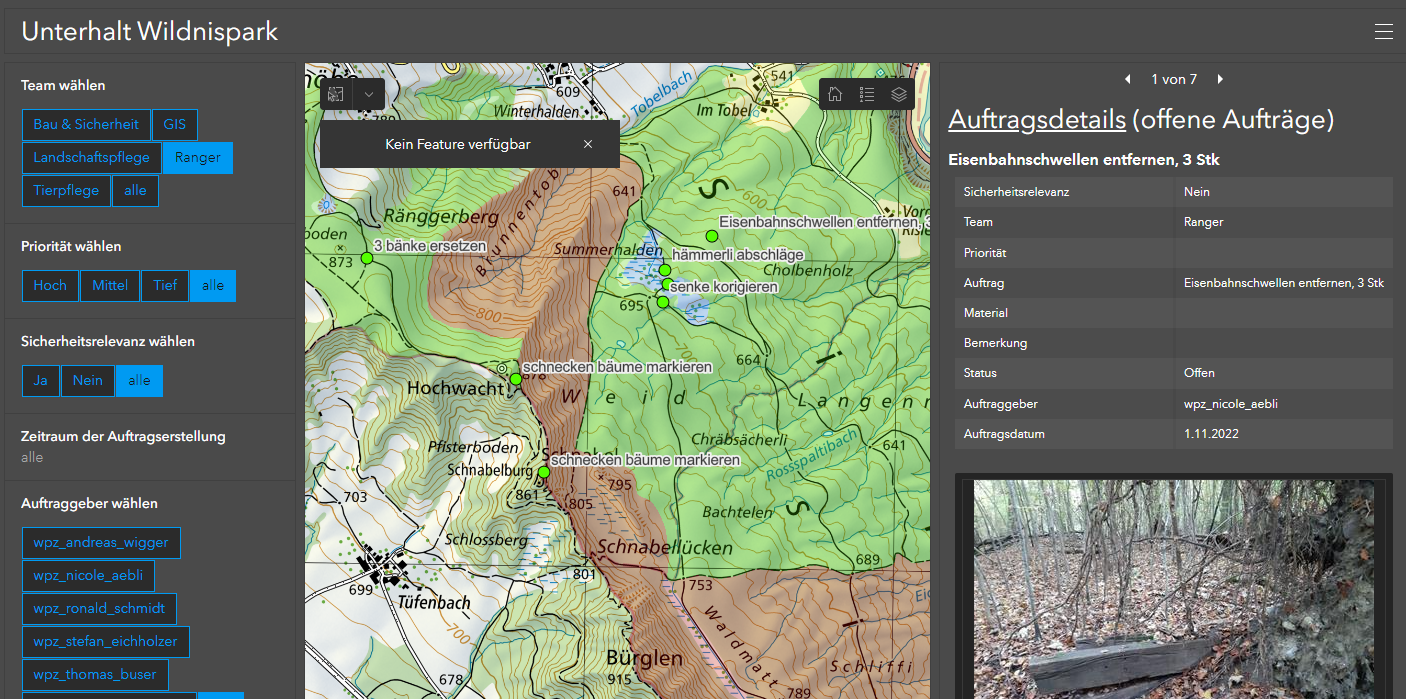Screen dimensions: 1406x699
Task: Choose 'Nein' for Sicherheitsrelevanz
Action: click(88, 381)
